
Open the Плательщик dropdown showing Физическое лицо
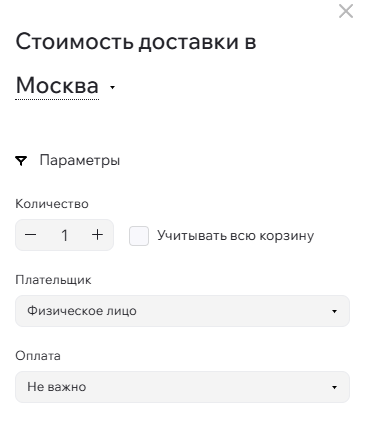tap(182, 311)
